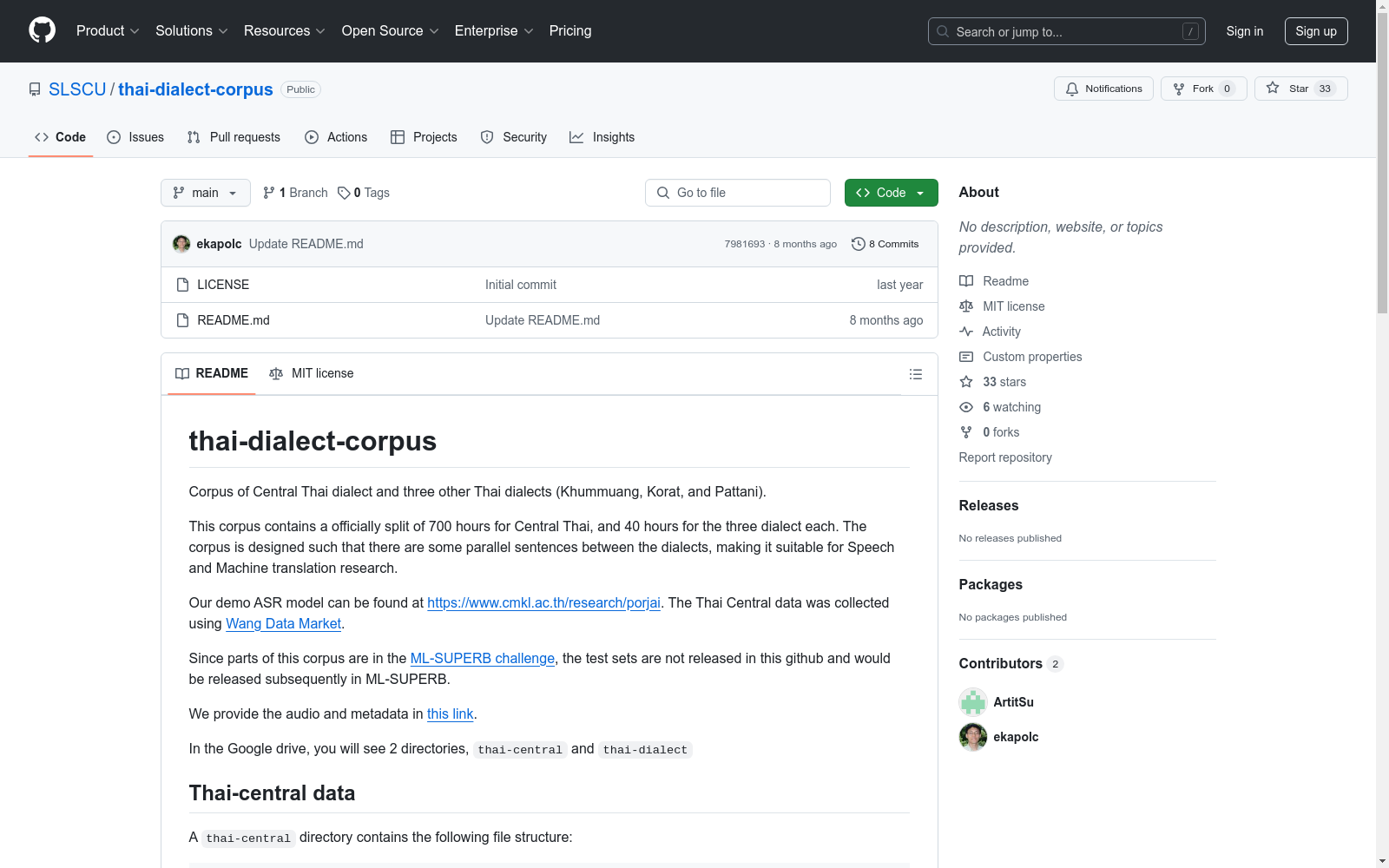Open the Initial commit message link
1389x868 pixels.
pyautogui.click(x=521, y=285)
